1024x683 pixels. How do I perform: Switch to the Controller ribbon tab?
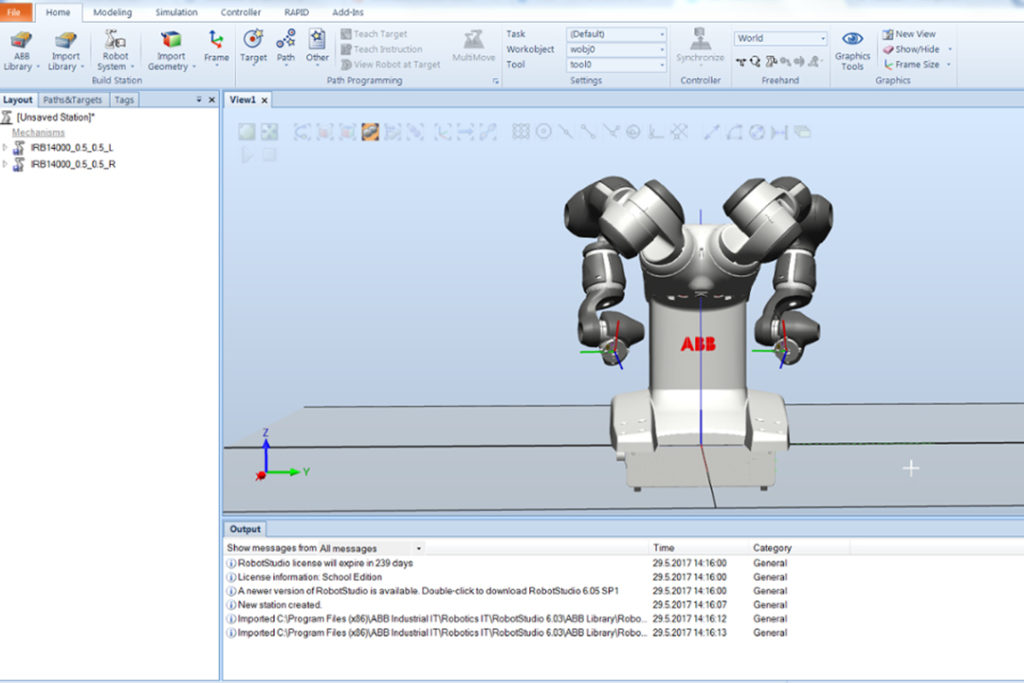(x=240, y=12)
